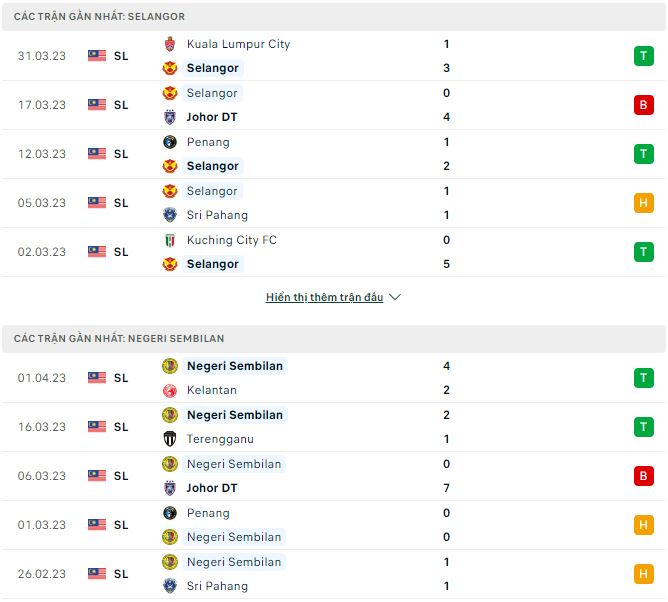Click the Sri Pahang crest in the 26.02.23 match

click(169, 586)
